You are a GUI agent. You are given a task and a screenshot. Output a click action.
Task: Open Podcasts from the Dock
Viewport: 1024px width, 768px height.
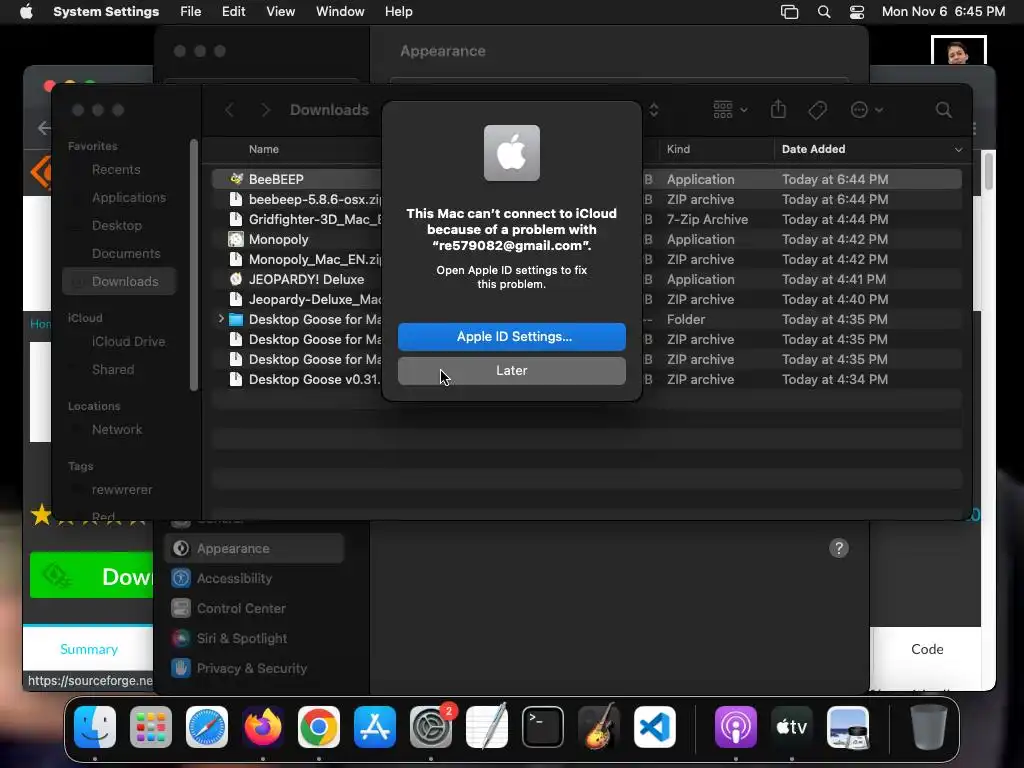coord(736,727)
